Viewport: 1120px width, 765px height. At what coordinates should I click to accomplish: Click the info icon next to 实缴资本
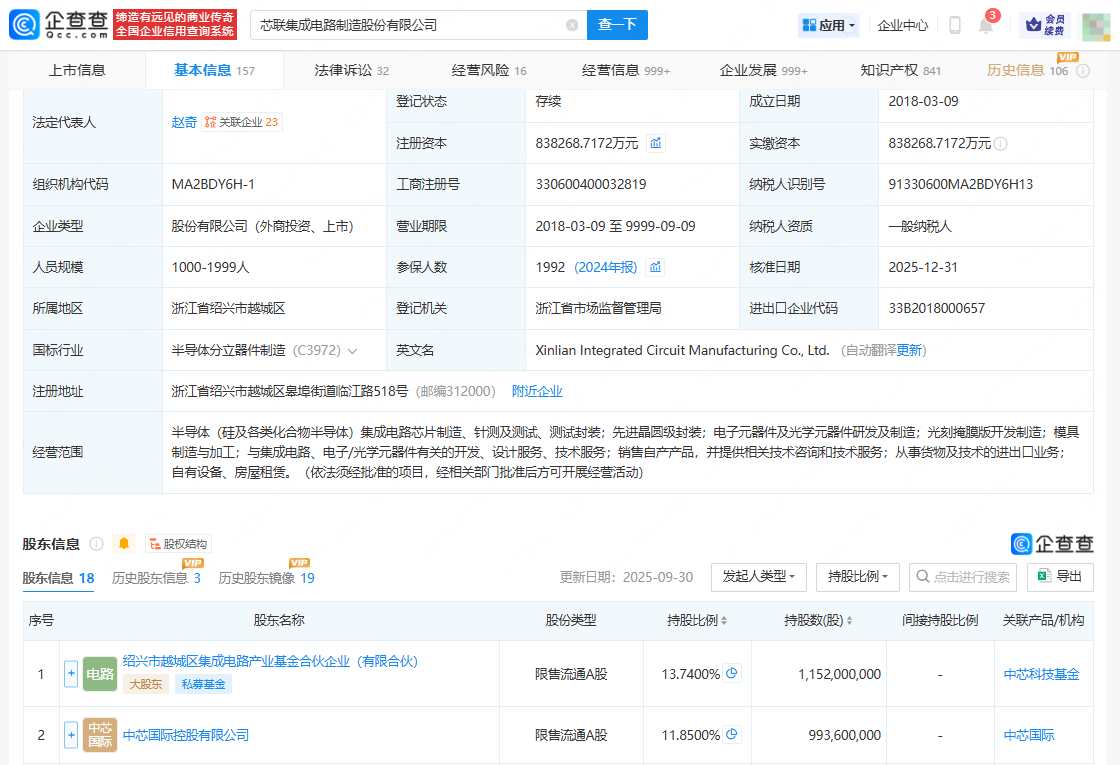click(x=1001, y=144)
